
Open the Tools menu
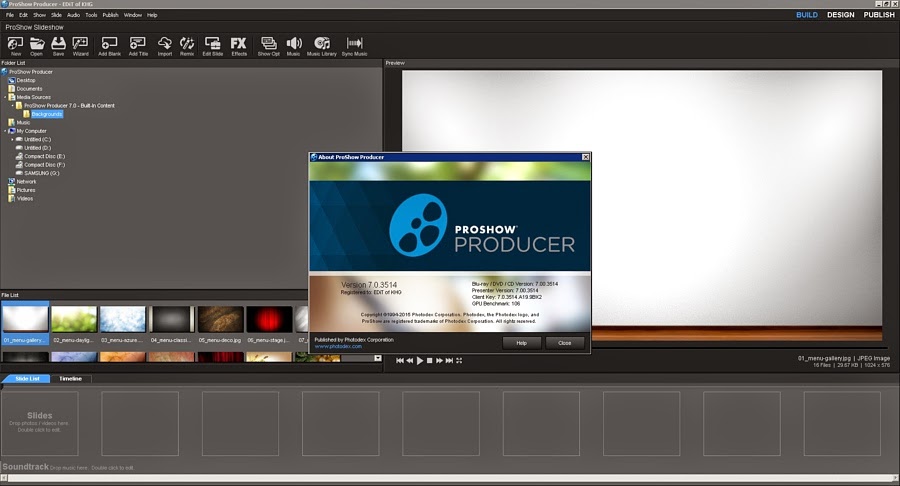91,15
